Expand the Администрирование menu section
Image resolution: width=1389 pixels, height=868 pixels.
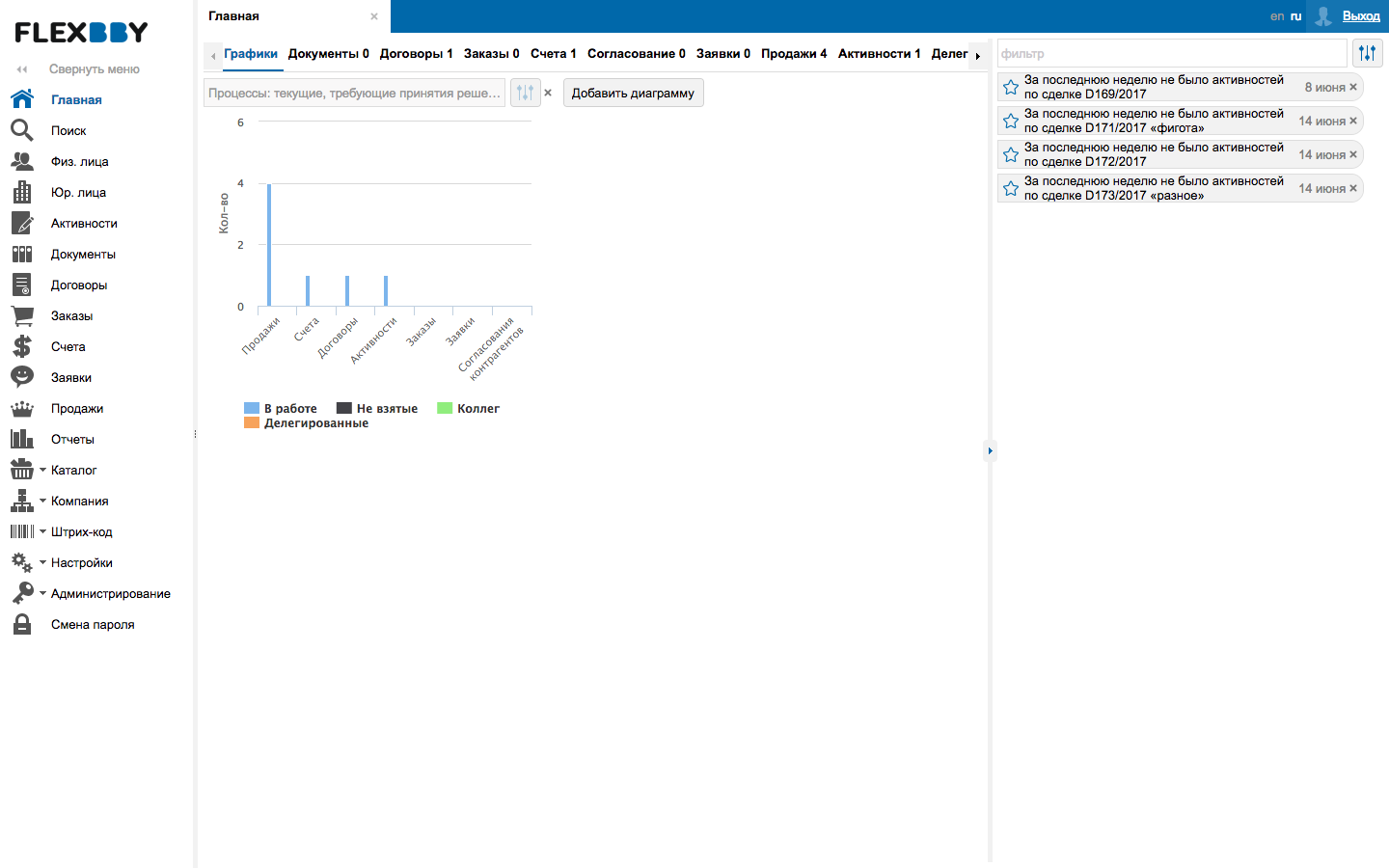(42, 593)
